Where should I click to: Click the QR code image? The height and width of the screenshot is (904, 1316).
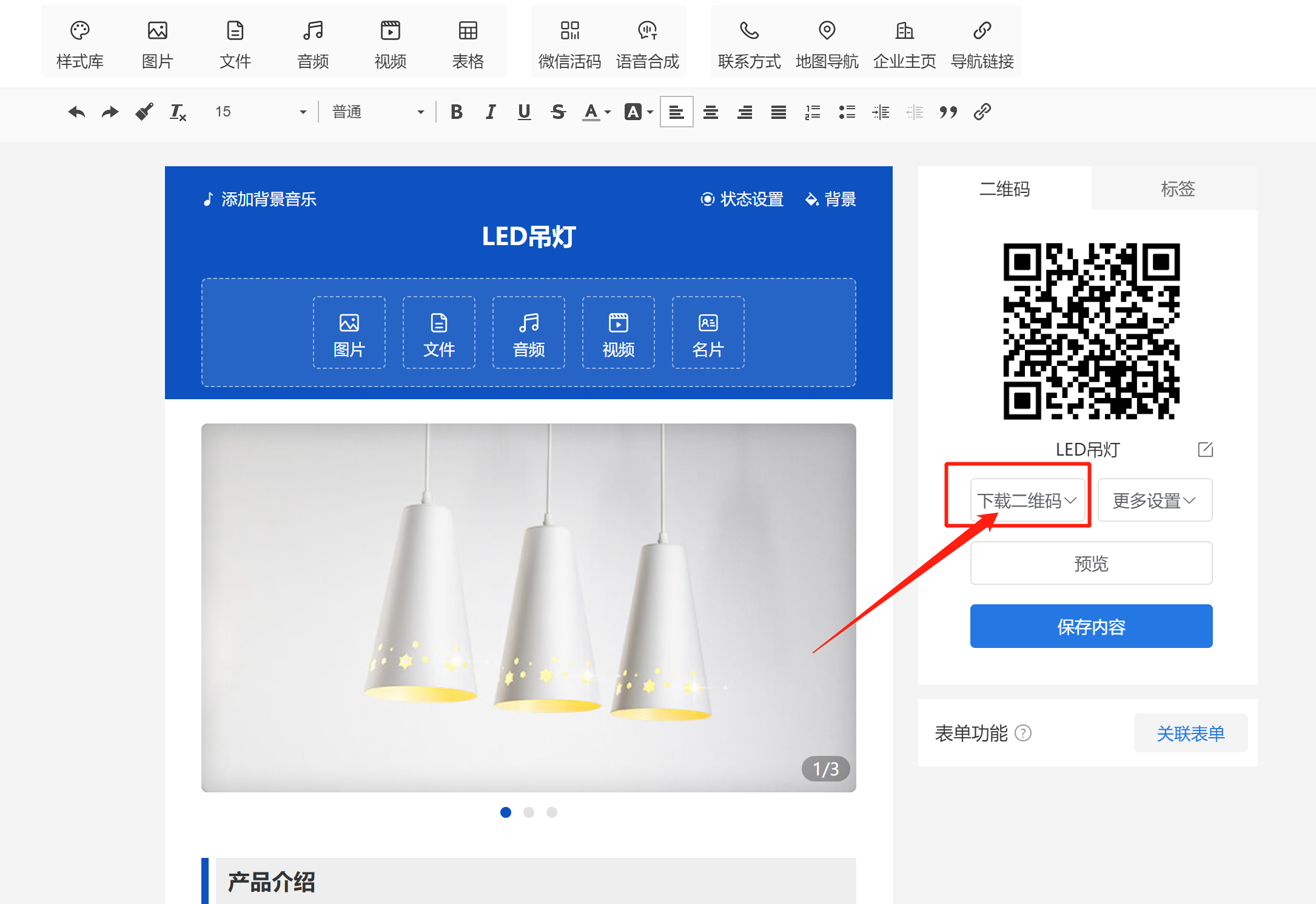tap(1091, 331)
